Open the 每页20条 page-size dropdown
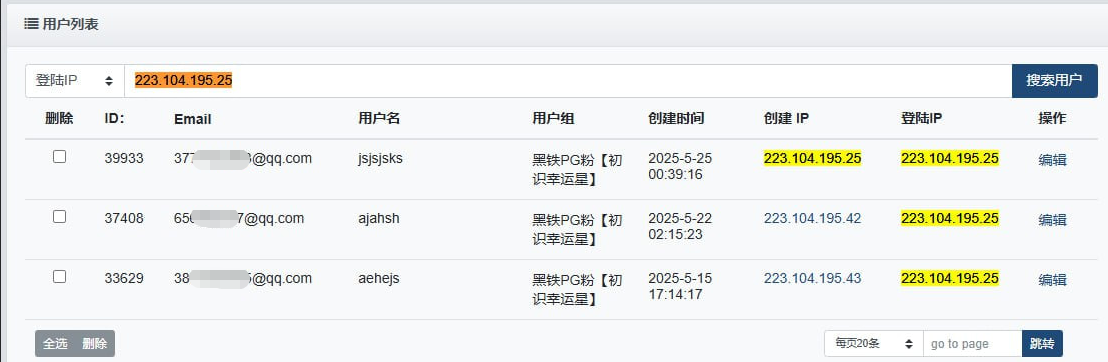The height and width of the screenshot is (362, 1108). [x=873, y=344]
